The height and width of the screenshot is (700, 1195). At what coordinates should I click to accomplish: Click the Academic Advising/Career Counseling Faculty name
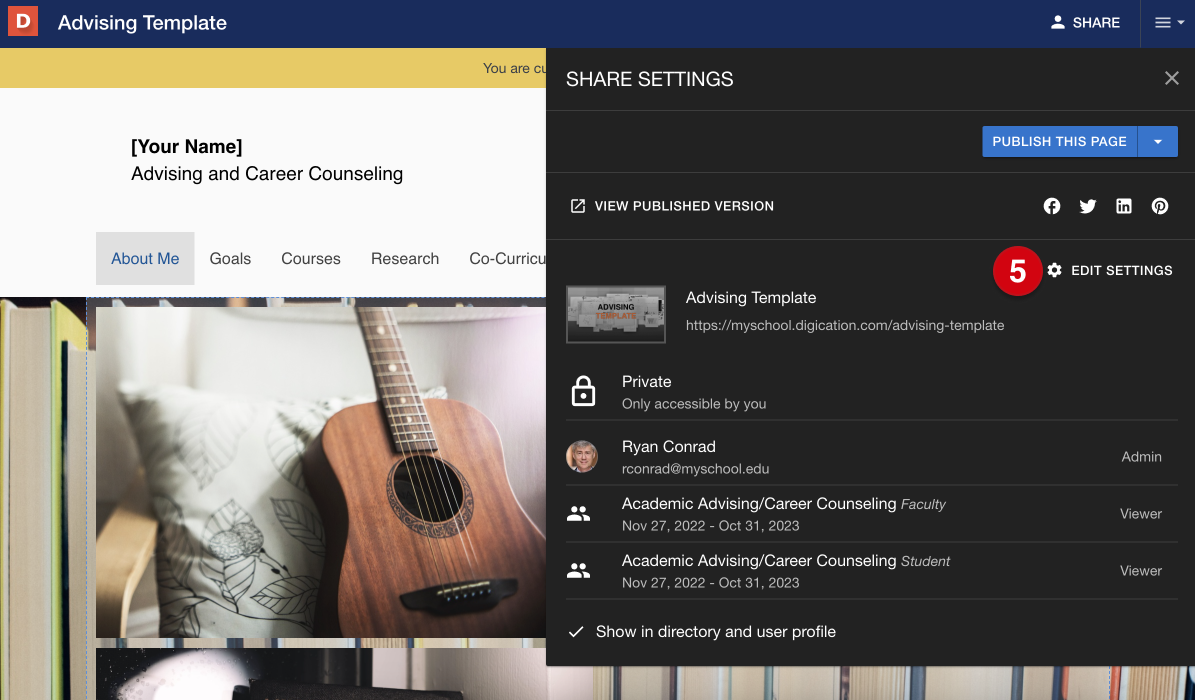(783, 504)
